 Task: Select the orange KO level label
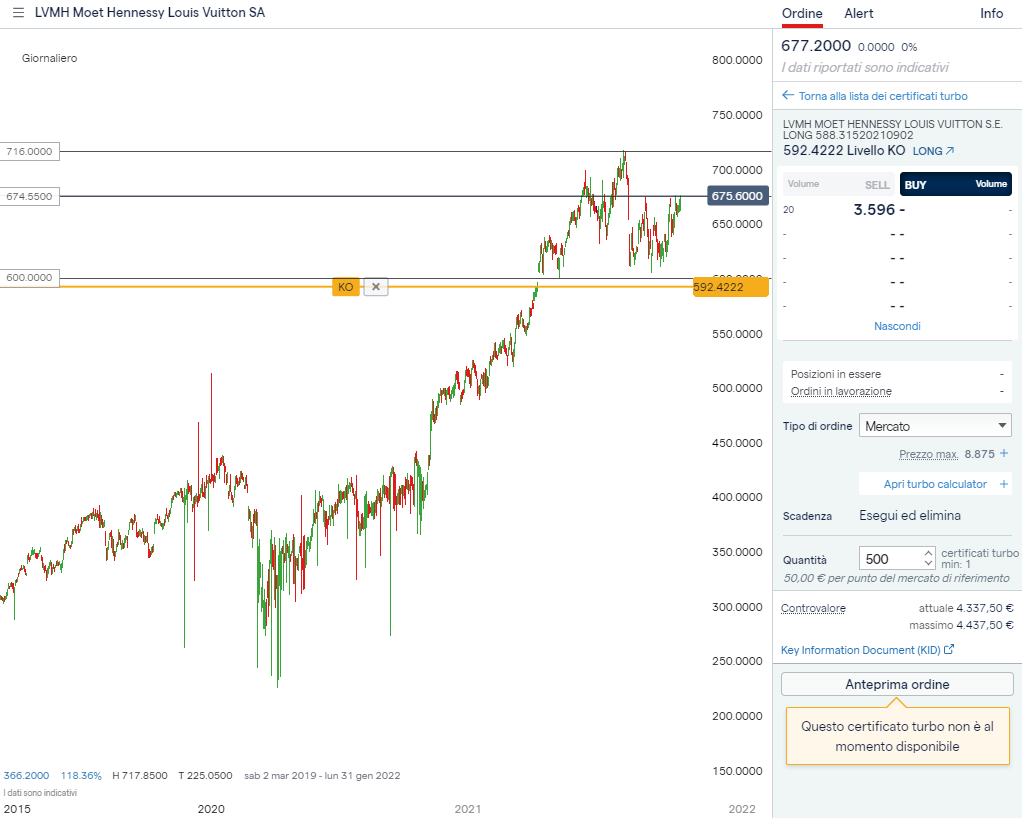pyautogui.click(x=346, y=287)
